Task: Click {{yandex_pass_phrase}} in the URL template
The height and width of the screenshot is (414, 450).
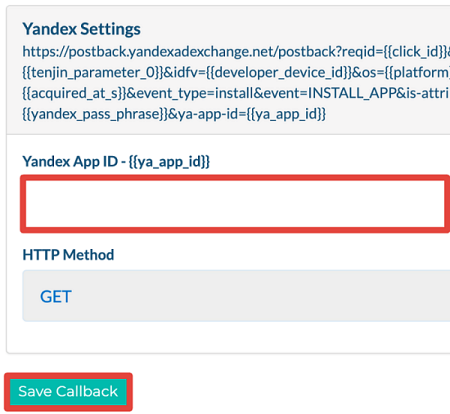Action: coord(95,114)
